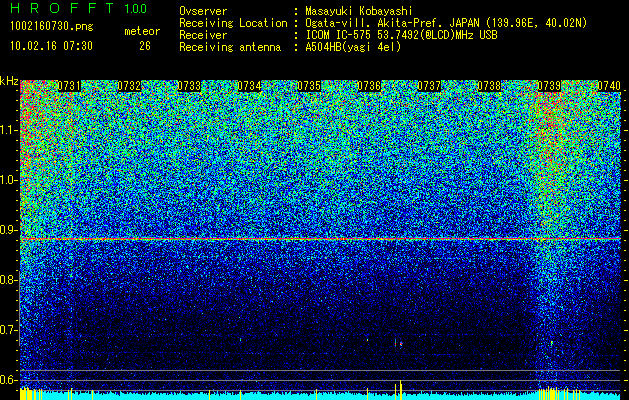Click the 0735 time marker

[x=309, y=86]
